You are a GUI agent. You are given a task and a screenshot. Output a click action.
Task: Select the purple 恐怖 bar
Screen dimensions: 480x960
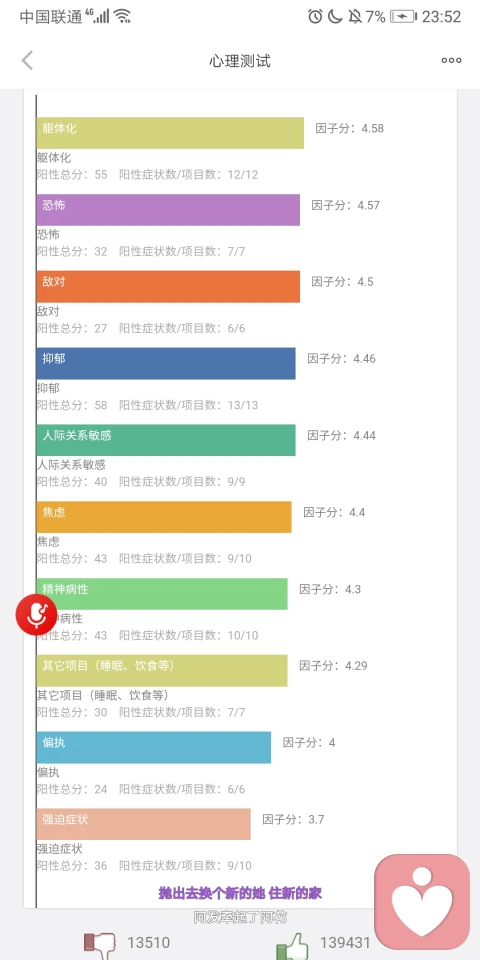pyautogui.click(x=168, y=210)
